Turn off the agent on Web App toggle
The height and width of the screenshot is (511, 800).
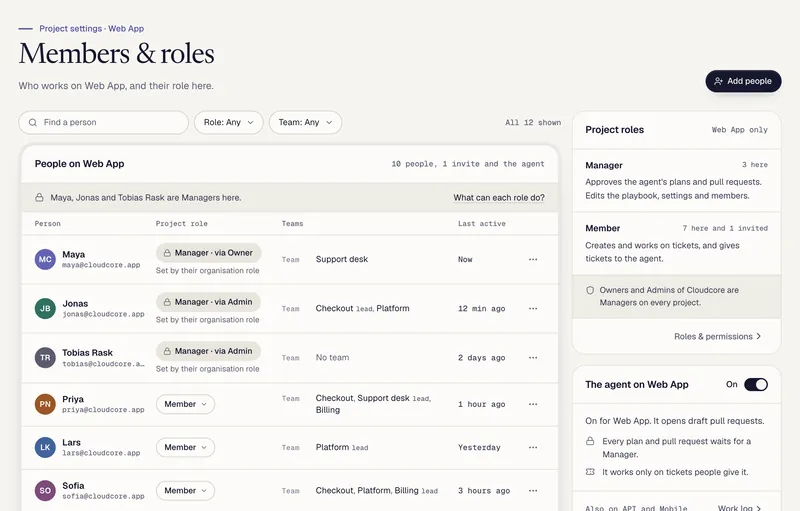[756, 385]
